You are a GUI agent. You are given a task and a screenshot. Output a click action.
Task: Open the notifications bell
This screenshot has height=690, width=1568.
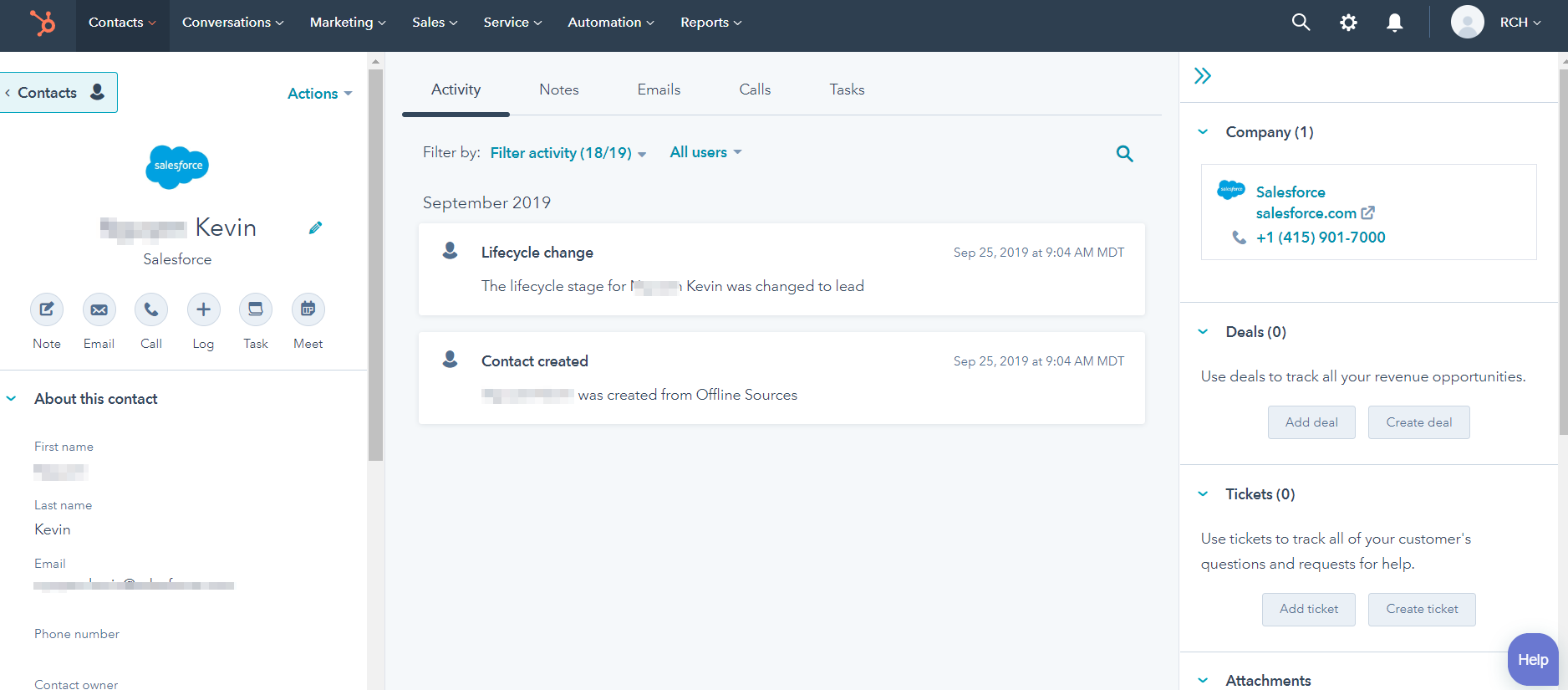[1394, 23]
